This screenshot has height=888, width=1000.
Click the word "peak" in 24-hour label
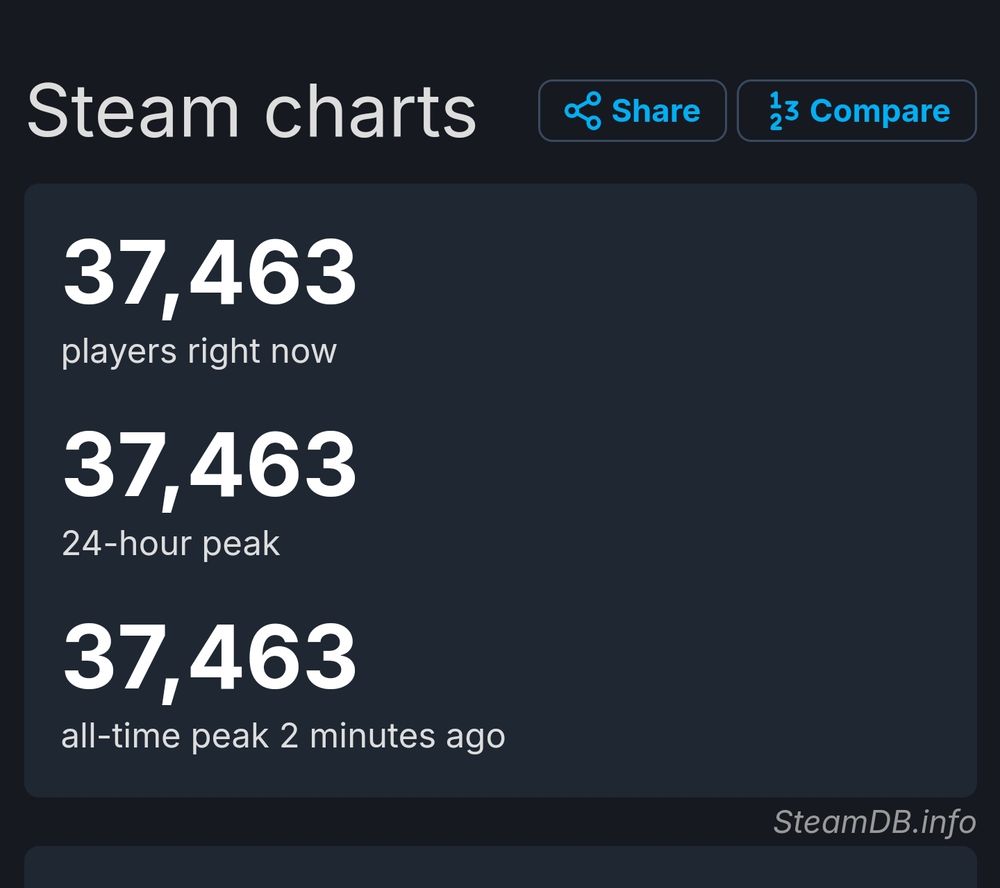[x=241, y=543]
